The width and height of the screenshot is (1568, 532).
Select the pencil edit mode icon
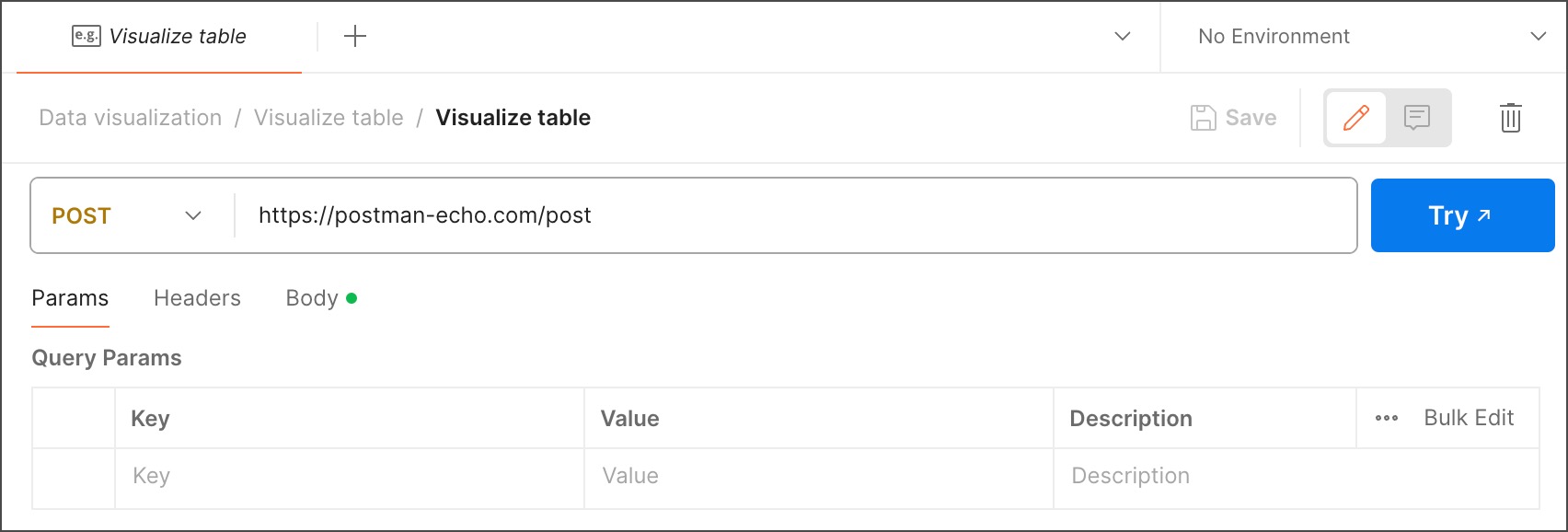pos(1356,117)
